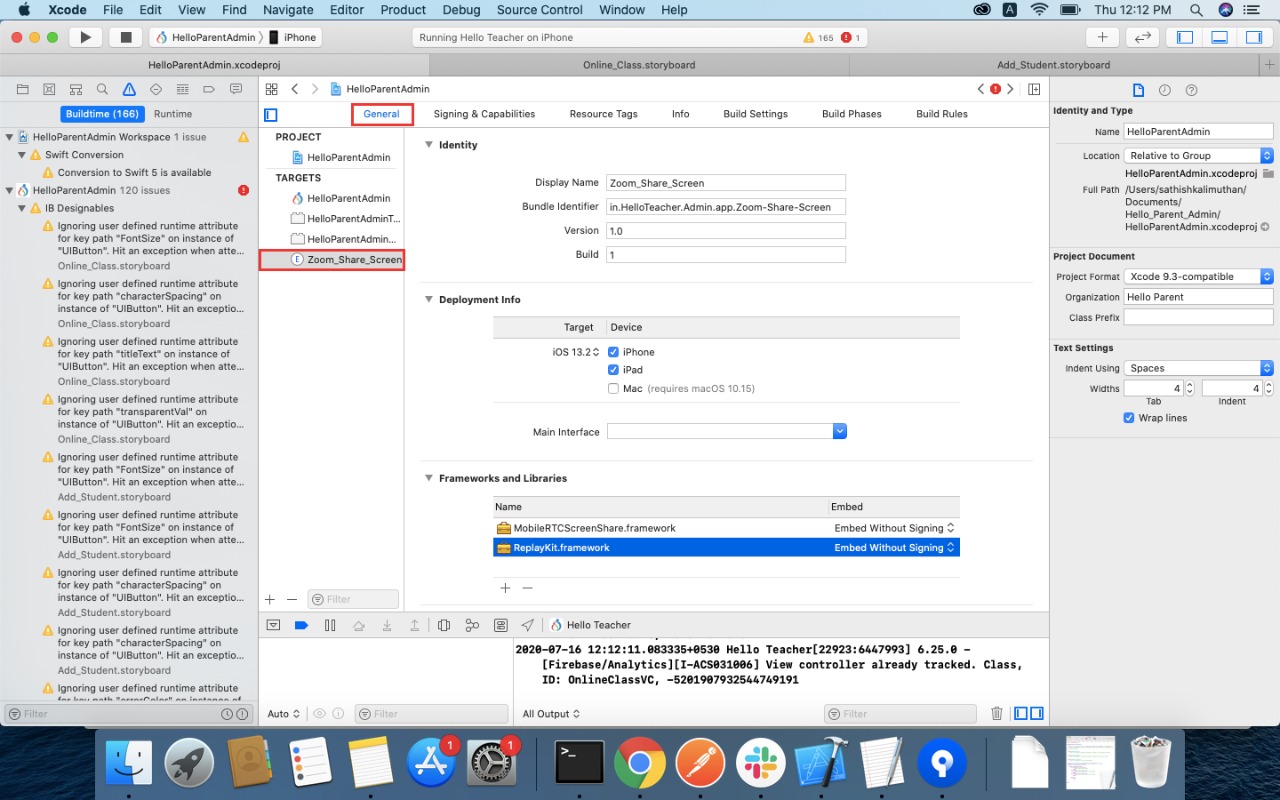Image resolution: width=1280 pixels, height=800 pixels.
Task: Open the Indent Using dropdown
Action: [x=1198, y=368]
